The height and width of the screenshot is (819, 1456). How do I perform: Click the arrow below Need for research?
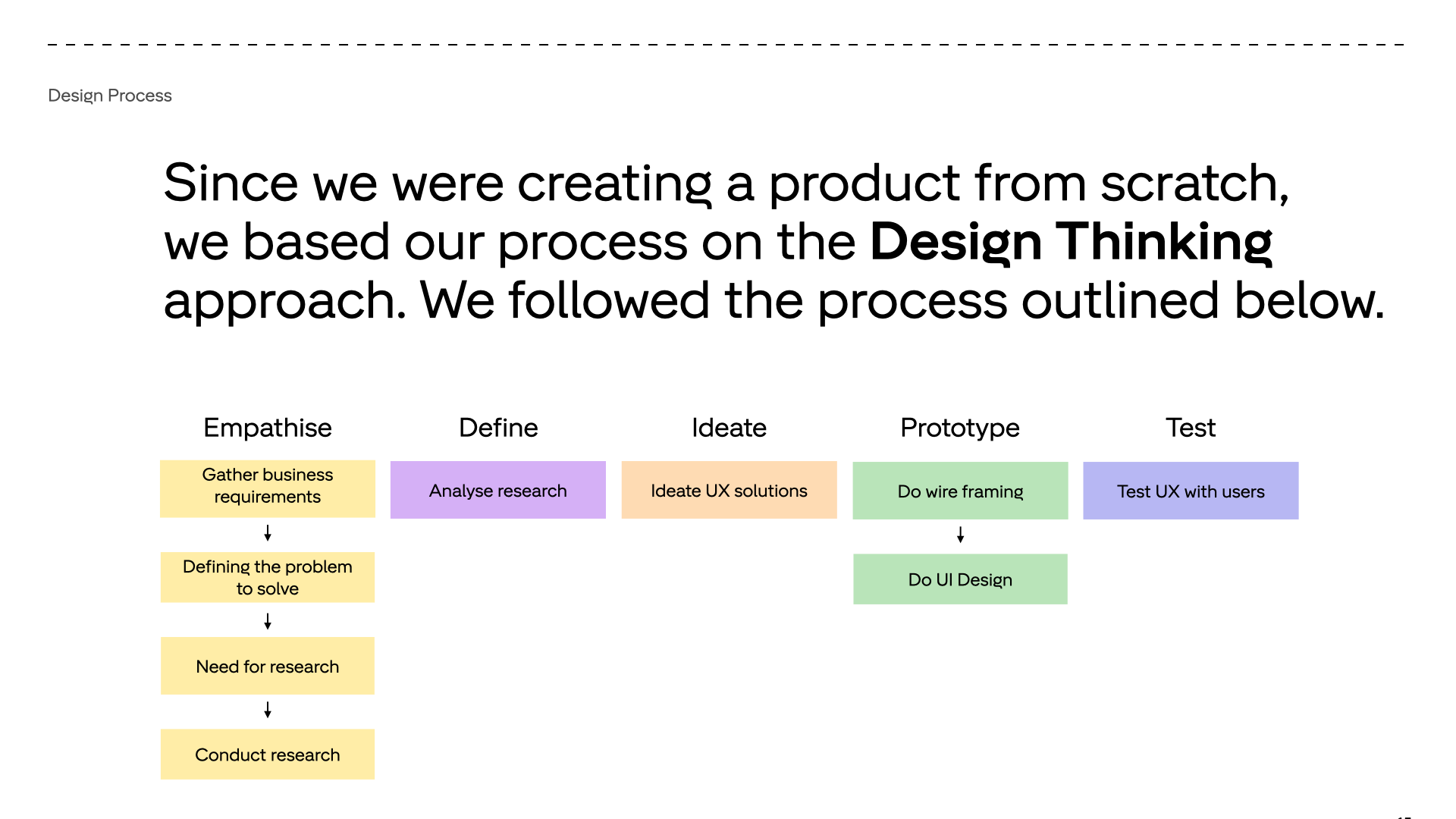coord(268,710)
